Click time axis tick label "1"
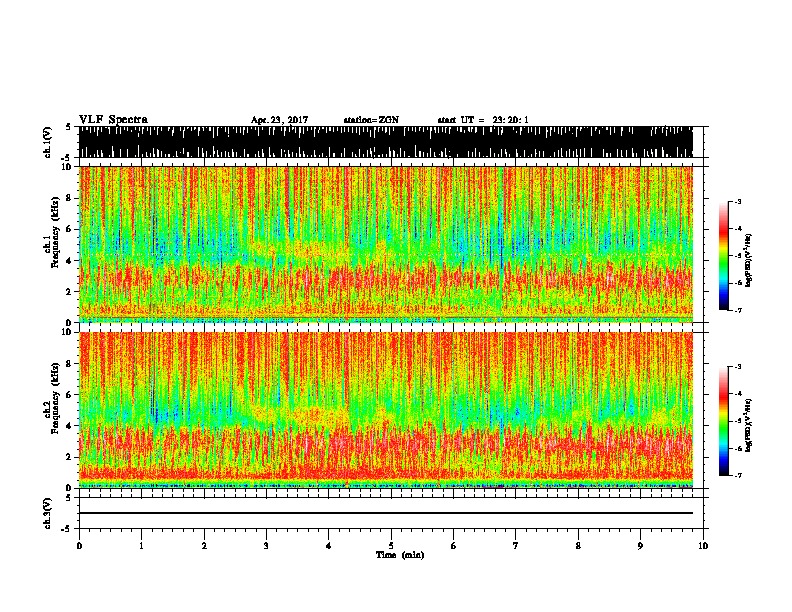The width and height of the screenshot is (792, 612). 141,546
